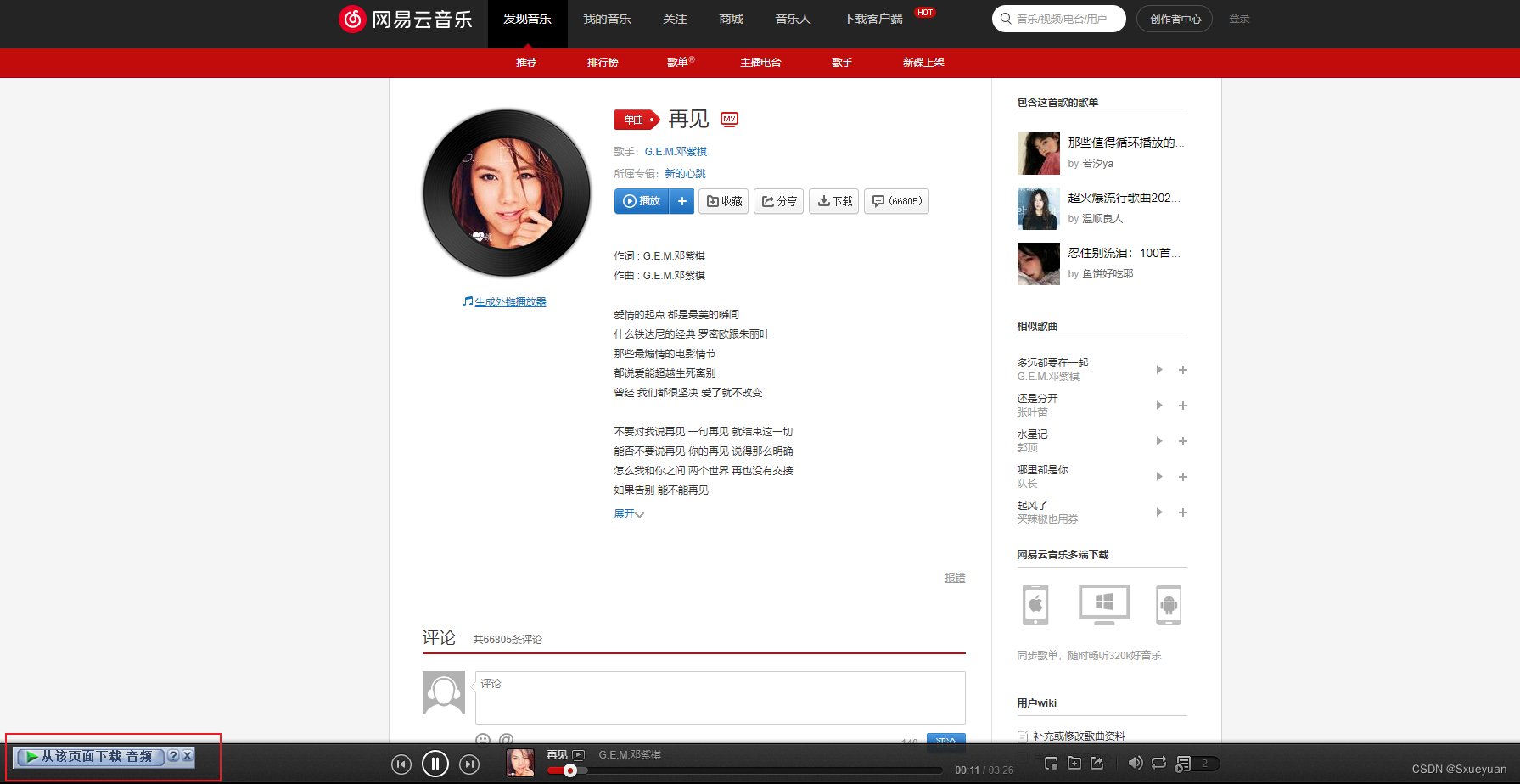Screen dimensions: 1520x784
Task: Add 起风了 to the playlist
Action: 1183,512
